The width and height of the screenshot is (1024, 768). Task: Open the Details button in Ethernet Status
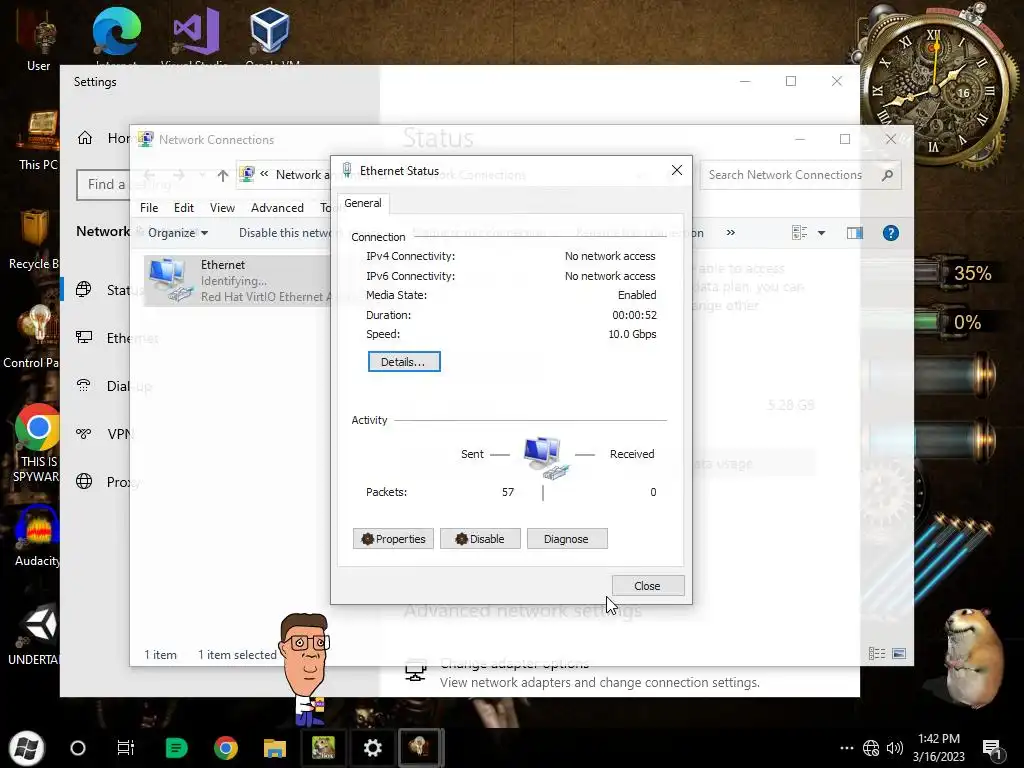coord(404,362)
